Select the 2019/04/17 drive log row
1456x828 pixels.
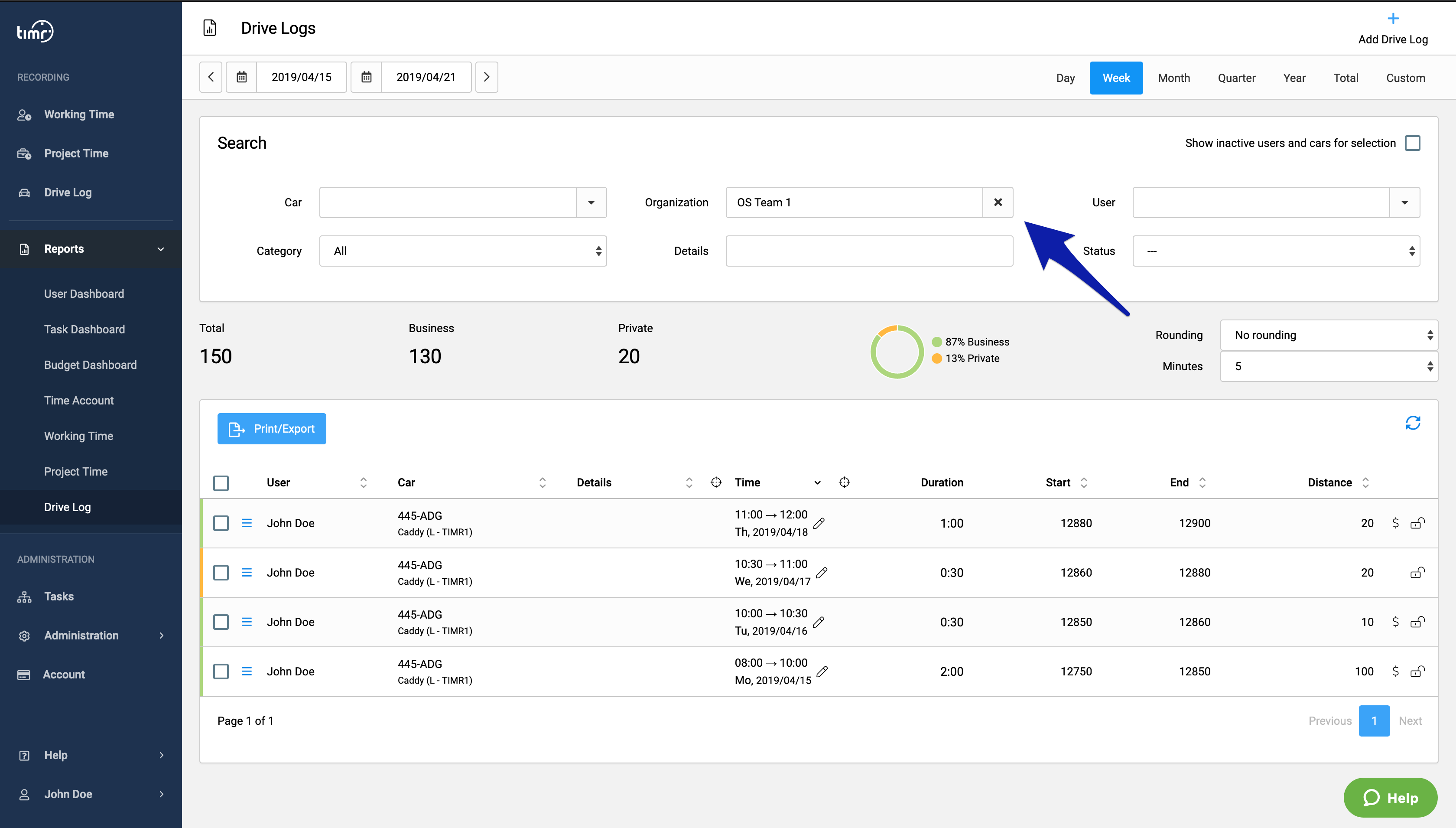pyautogui.click(x=221, y=573)
